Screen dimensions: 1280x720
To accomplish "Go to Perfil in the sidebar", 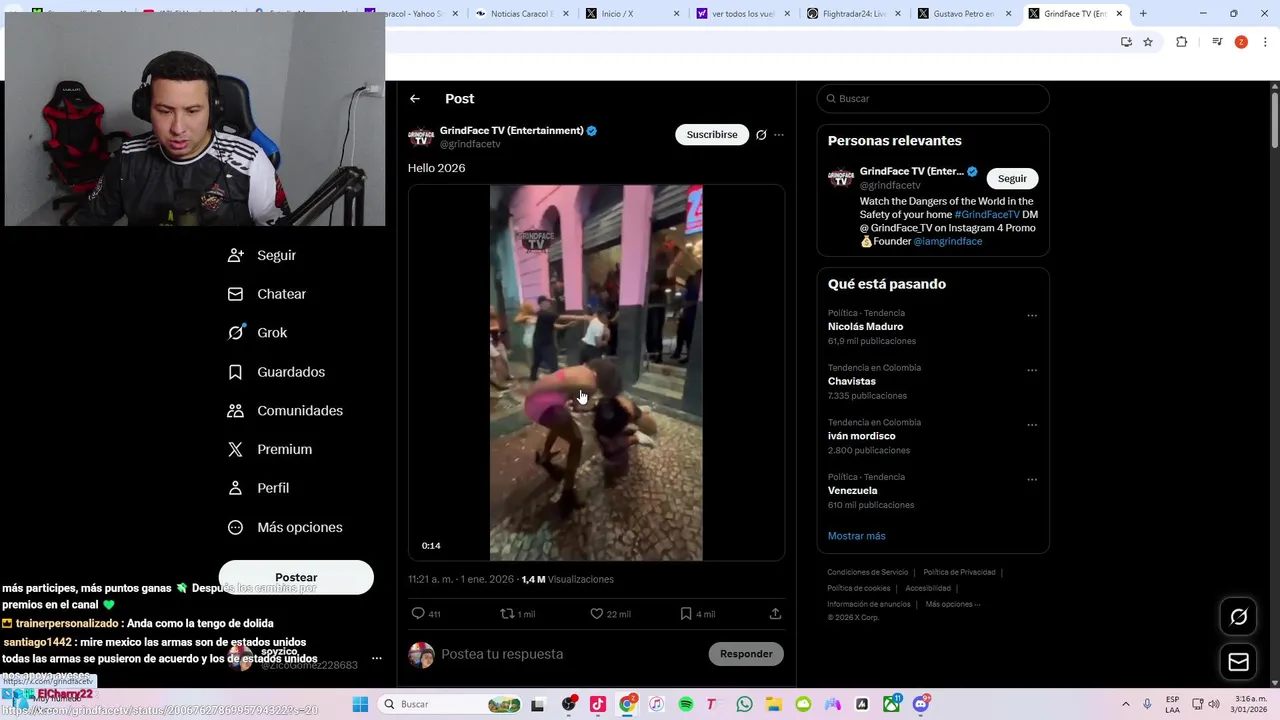I will [260, 488].
